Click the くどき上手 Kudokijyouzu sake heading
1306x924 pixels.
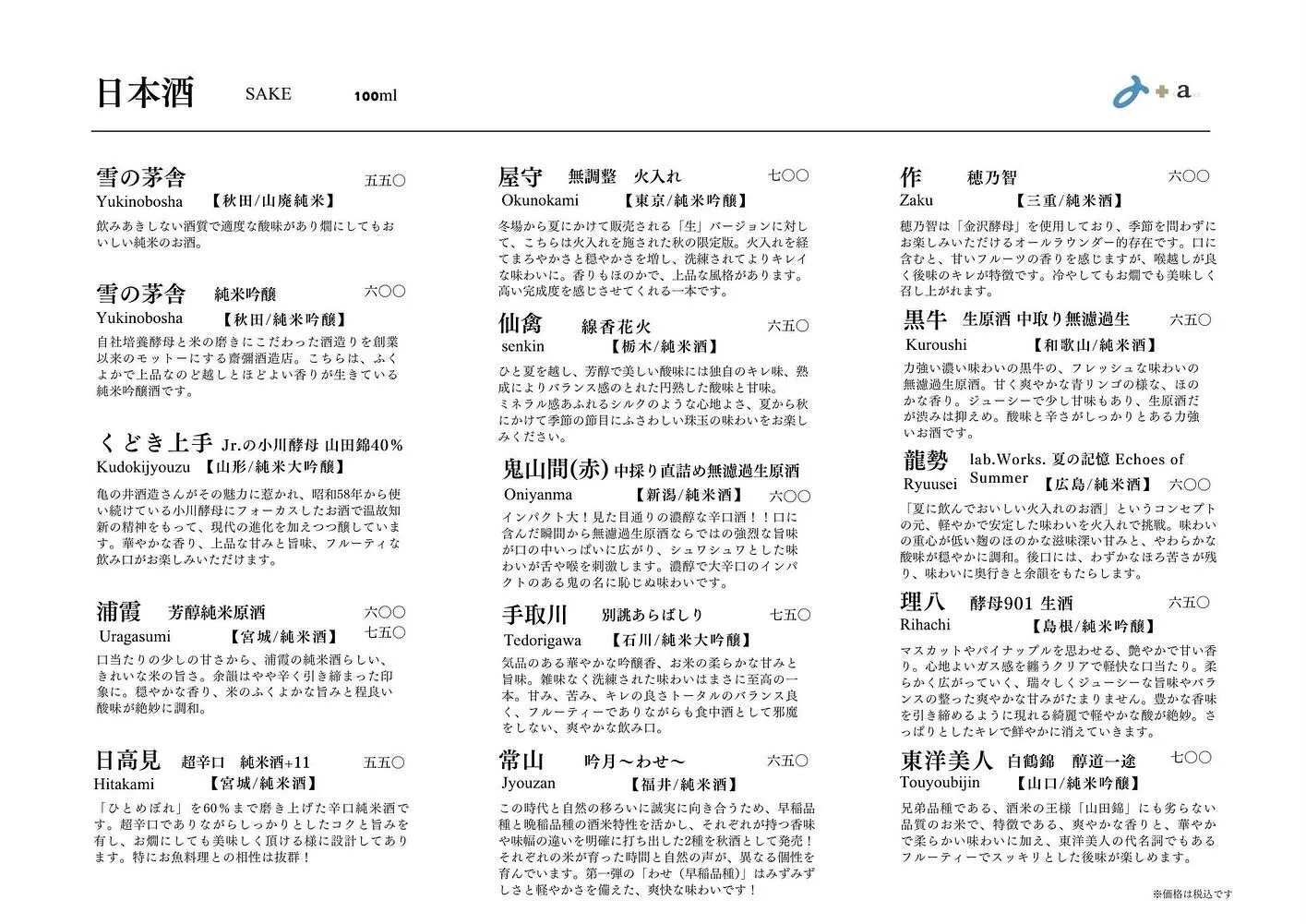154,443
